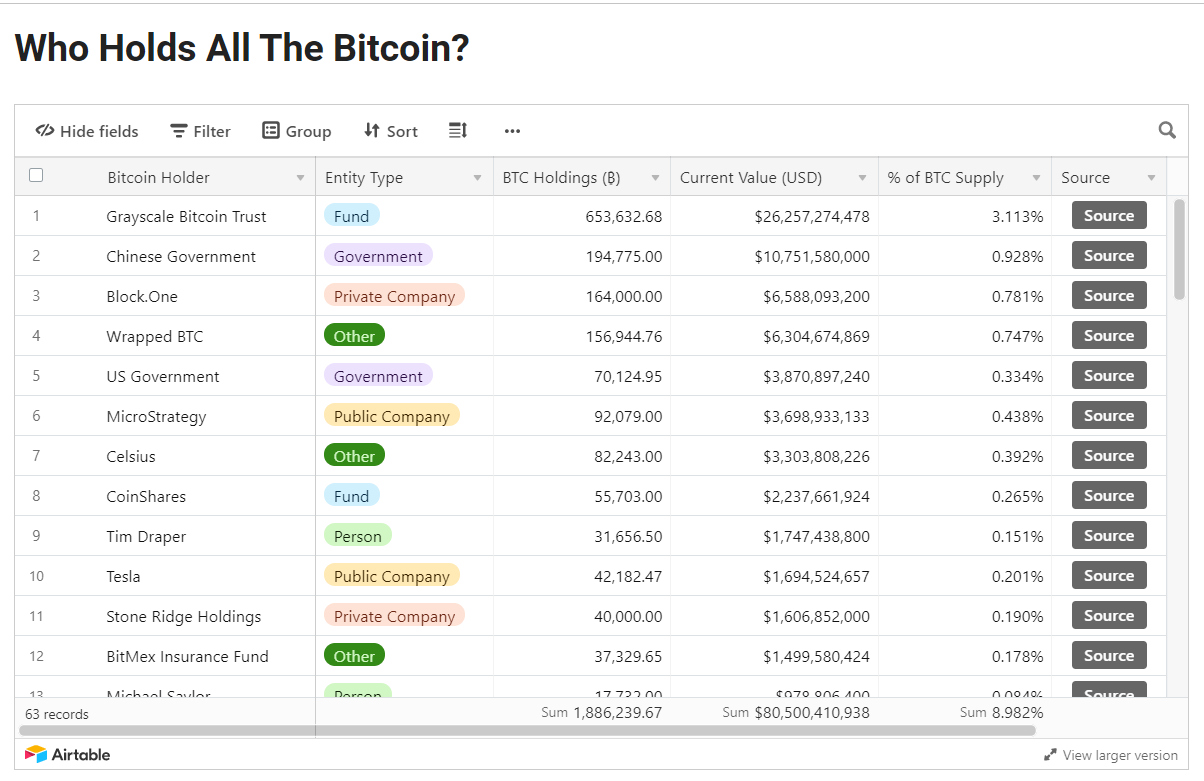This screenshot has width=1204, height=781.
Task: Click Source button for MicroStrategy
Action: [x=1109, y=415]
